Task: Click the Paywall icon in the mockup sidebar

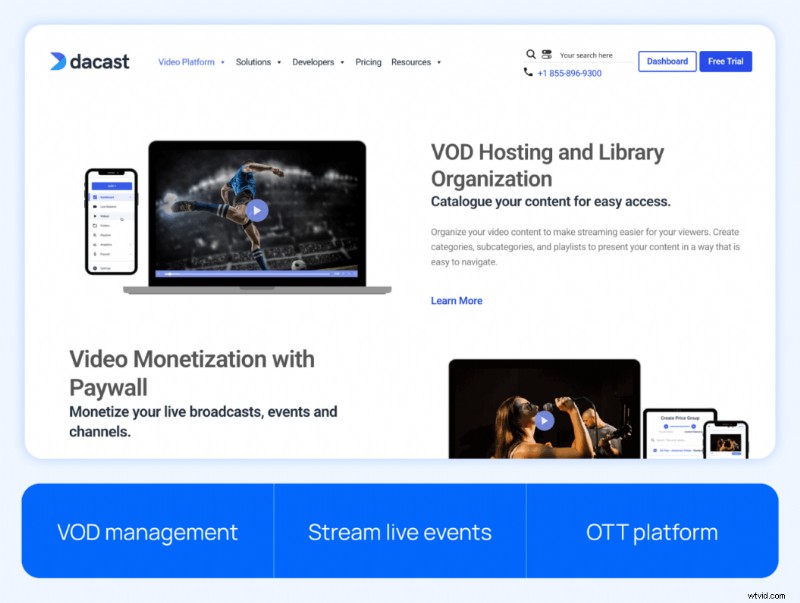Action: coord(95,253)
